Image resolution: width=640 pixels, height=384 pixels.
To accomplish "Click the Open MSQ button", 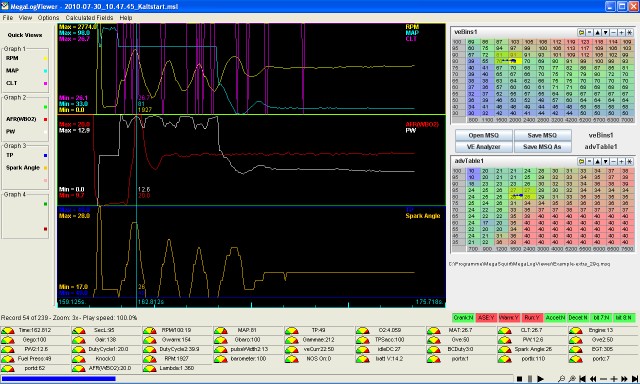I will pyautogui.click(x=484, y=135).
